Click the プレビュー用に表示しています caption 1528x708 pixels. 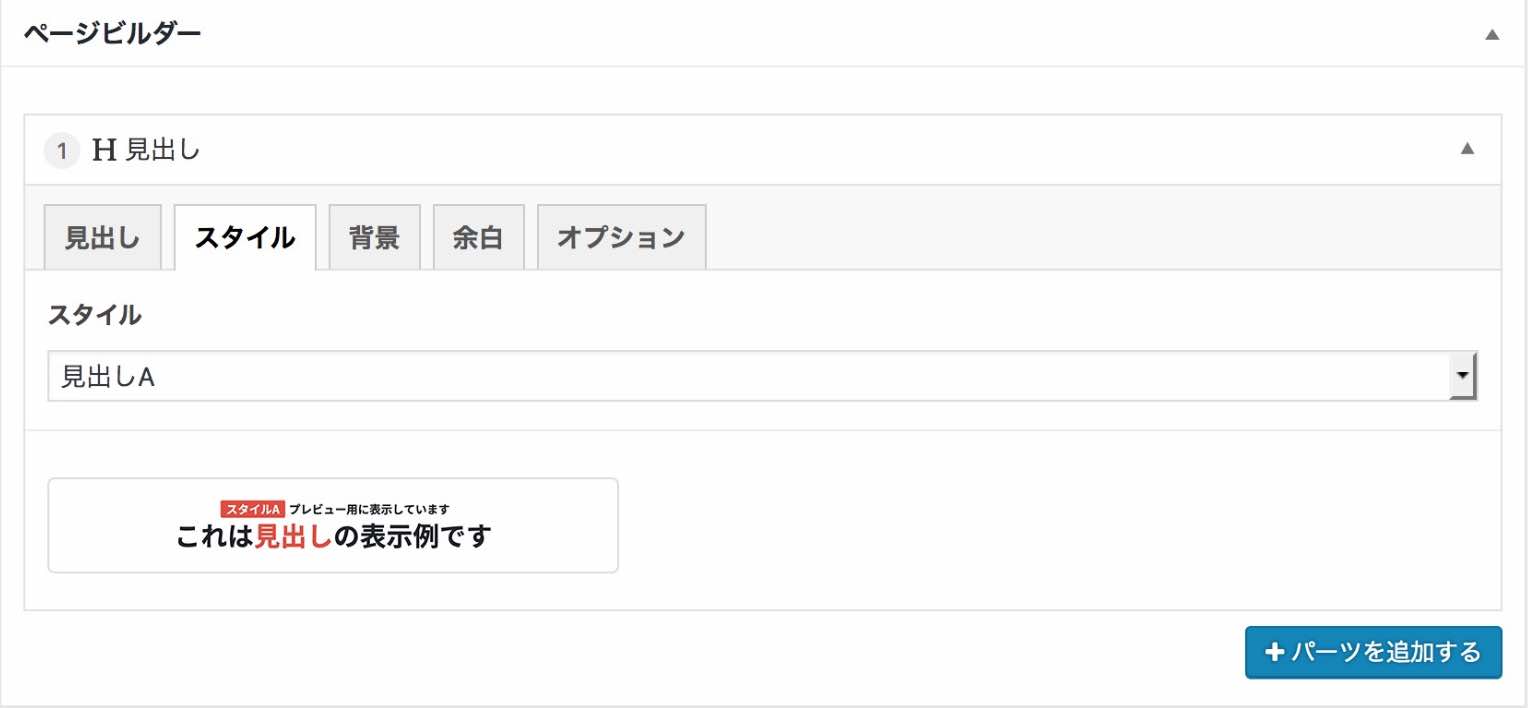point(369,509)
